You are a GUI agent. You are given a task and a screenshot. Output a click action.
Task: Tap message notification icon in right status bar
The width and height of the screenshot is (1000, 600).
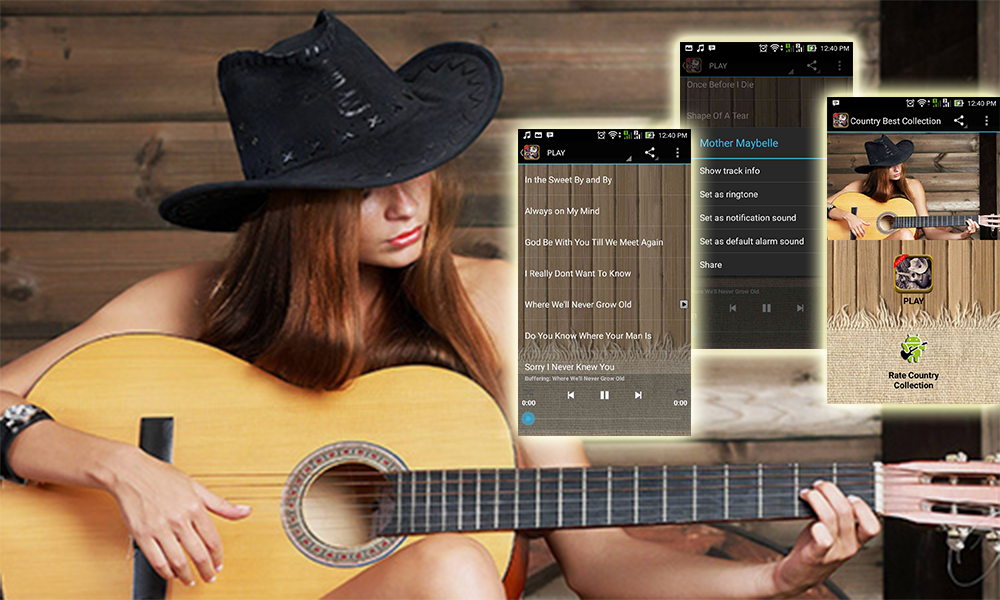[x=836, y=103]
